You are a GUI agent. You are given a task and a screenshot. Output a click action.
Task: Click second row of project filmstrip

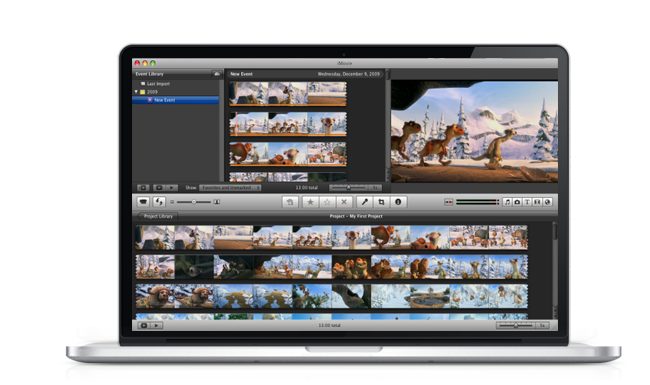(332, 267)
